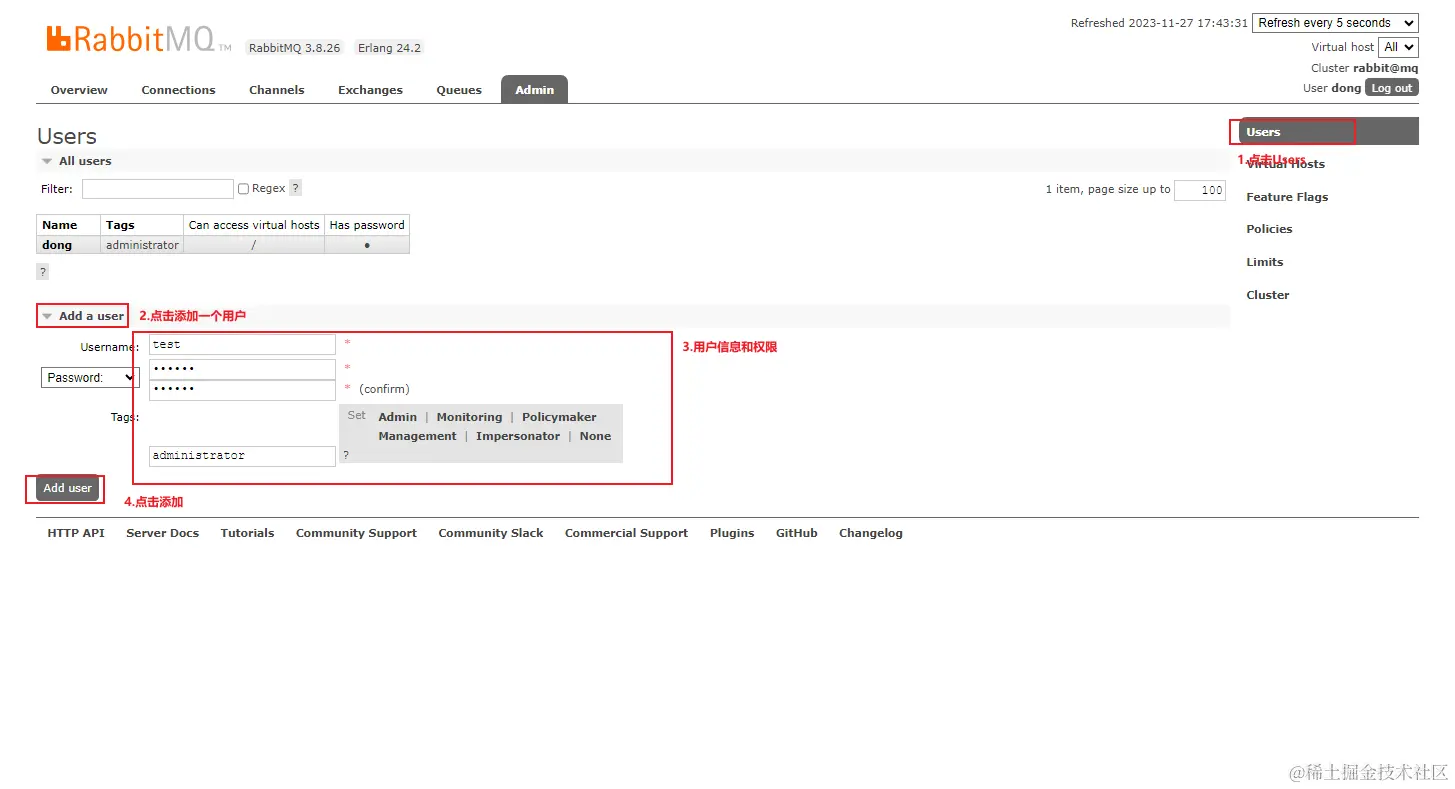This screenshot has height=789, width=1455.
Task: Collapse the Add a user section
Action: pos(83,316)
